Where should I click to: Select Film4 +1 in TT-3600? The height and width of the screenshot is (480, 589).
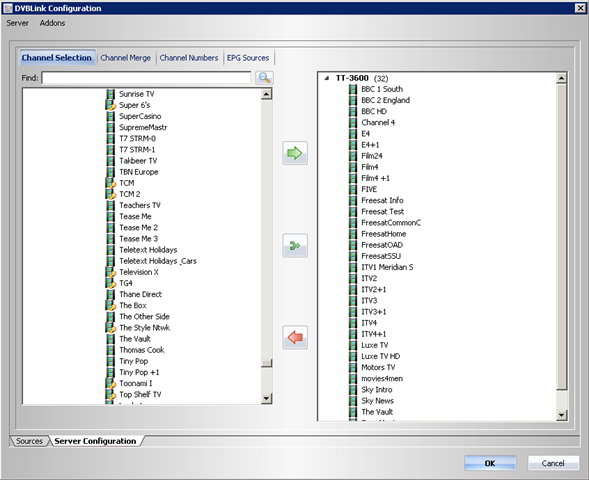click(375, 178)
